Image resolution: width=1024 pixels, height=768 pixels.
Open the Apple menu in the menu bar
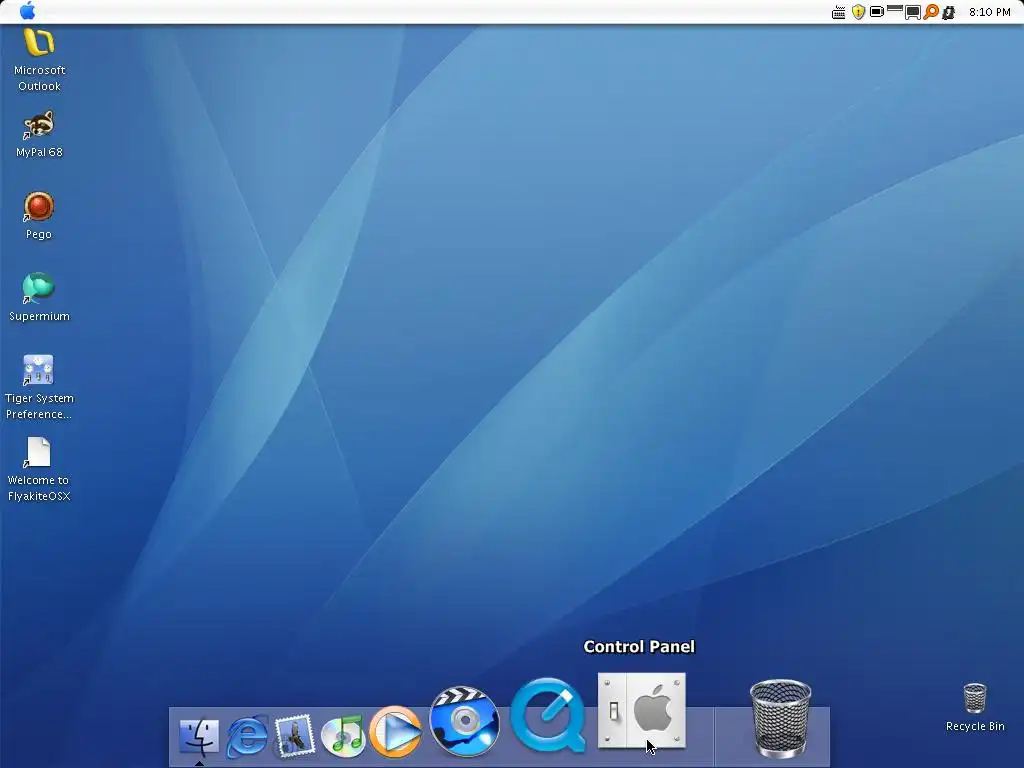pyautogui.click(x=27, y=11)
